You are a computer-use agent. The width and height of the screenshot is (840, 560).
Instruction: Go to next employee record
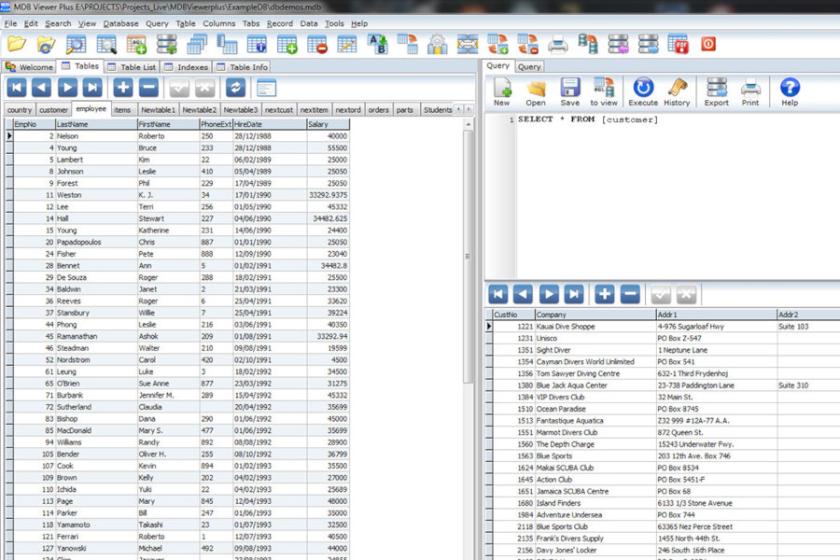coord(67,87)
